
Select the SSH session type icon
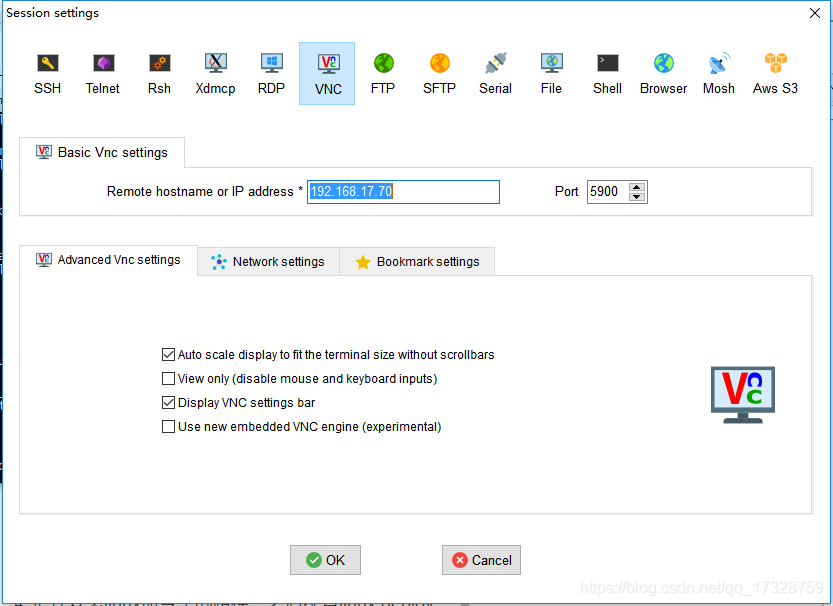pos(47,73)
